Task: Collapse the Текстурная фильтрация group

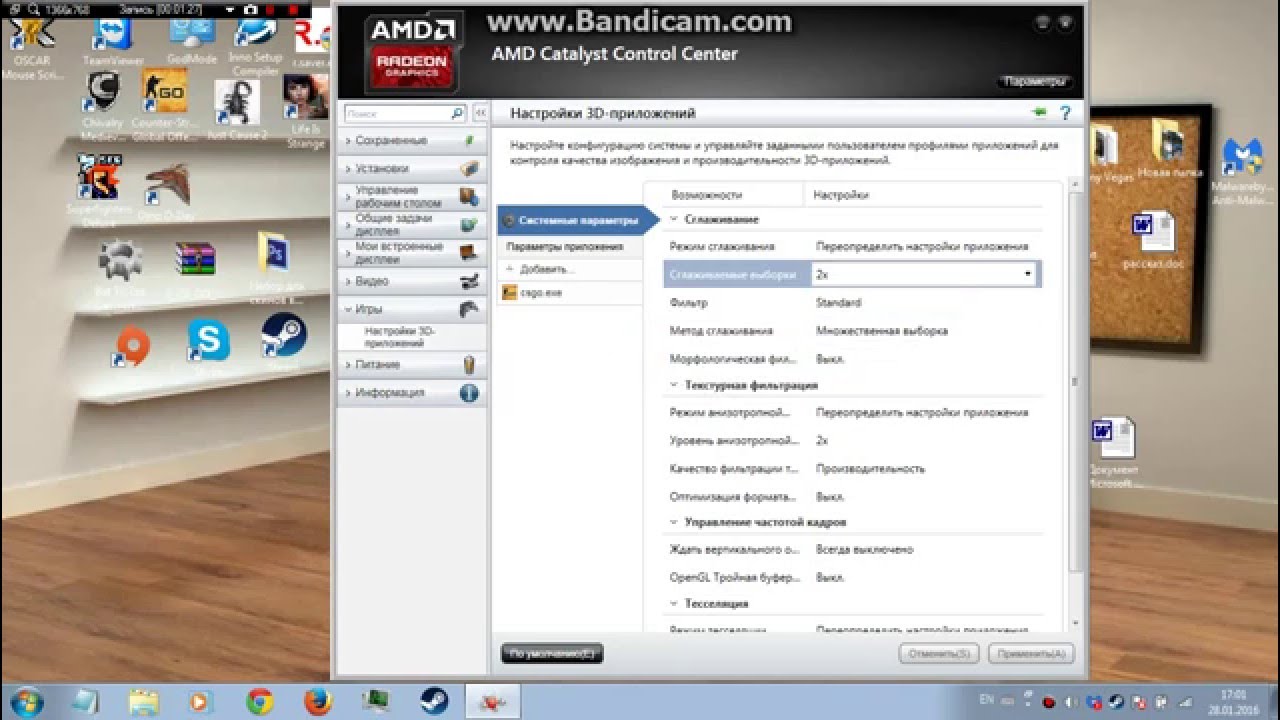Action: point(674,385)
